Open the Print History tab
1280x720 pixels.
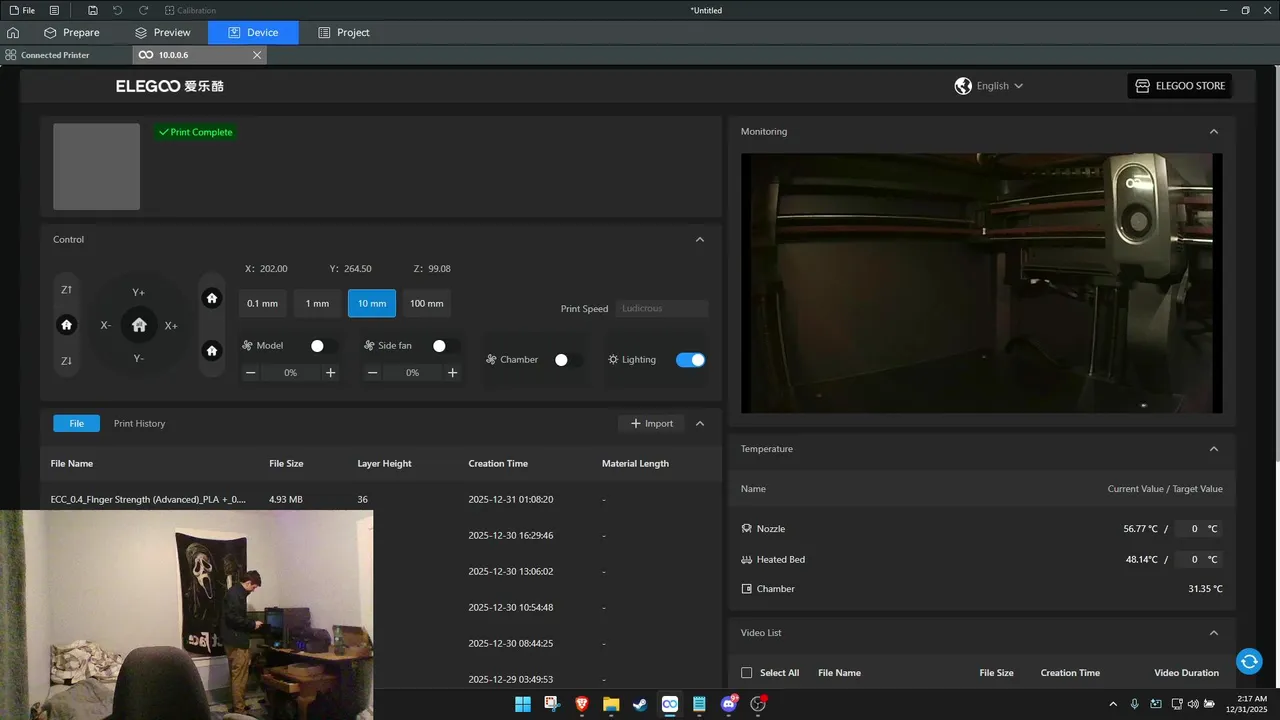click(139, 424)
